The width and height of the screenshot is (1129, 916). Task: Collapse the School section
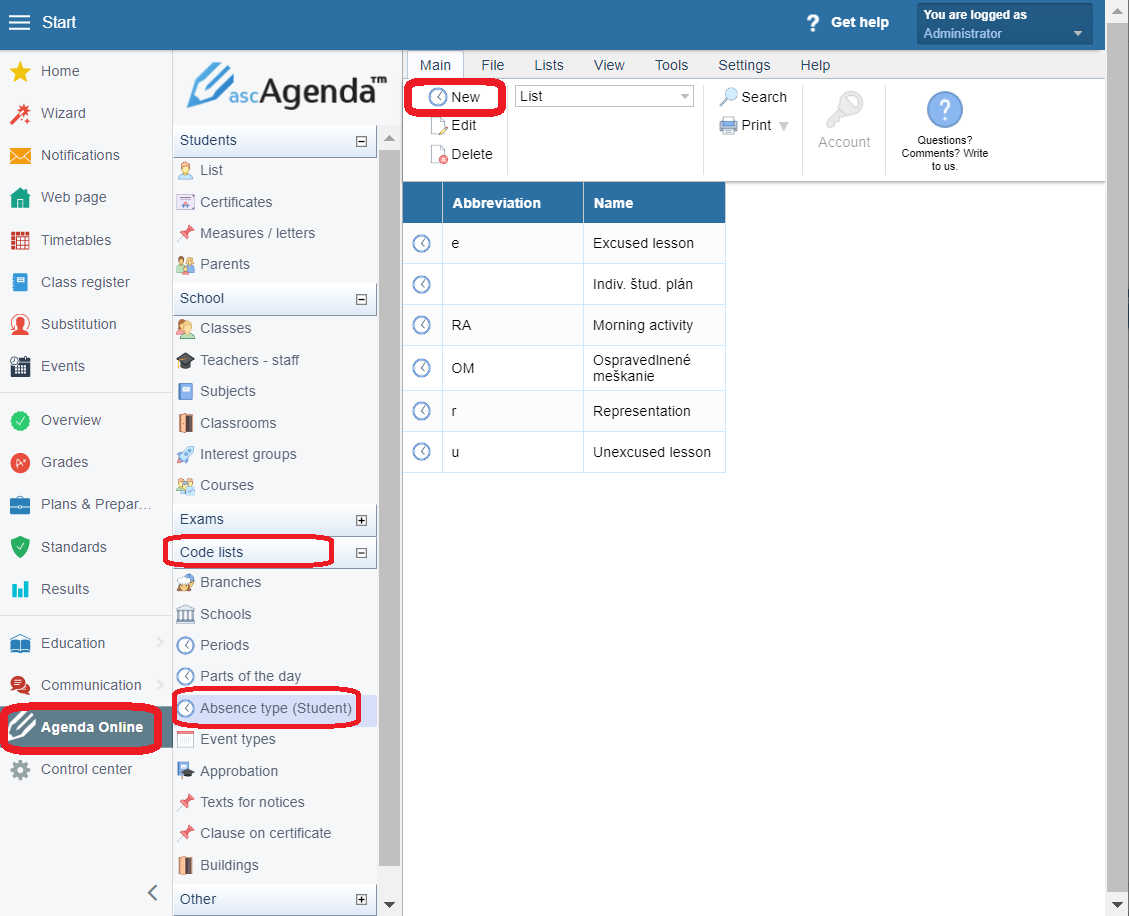coord(361,299)
